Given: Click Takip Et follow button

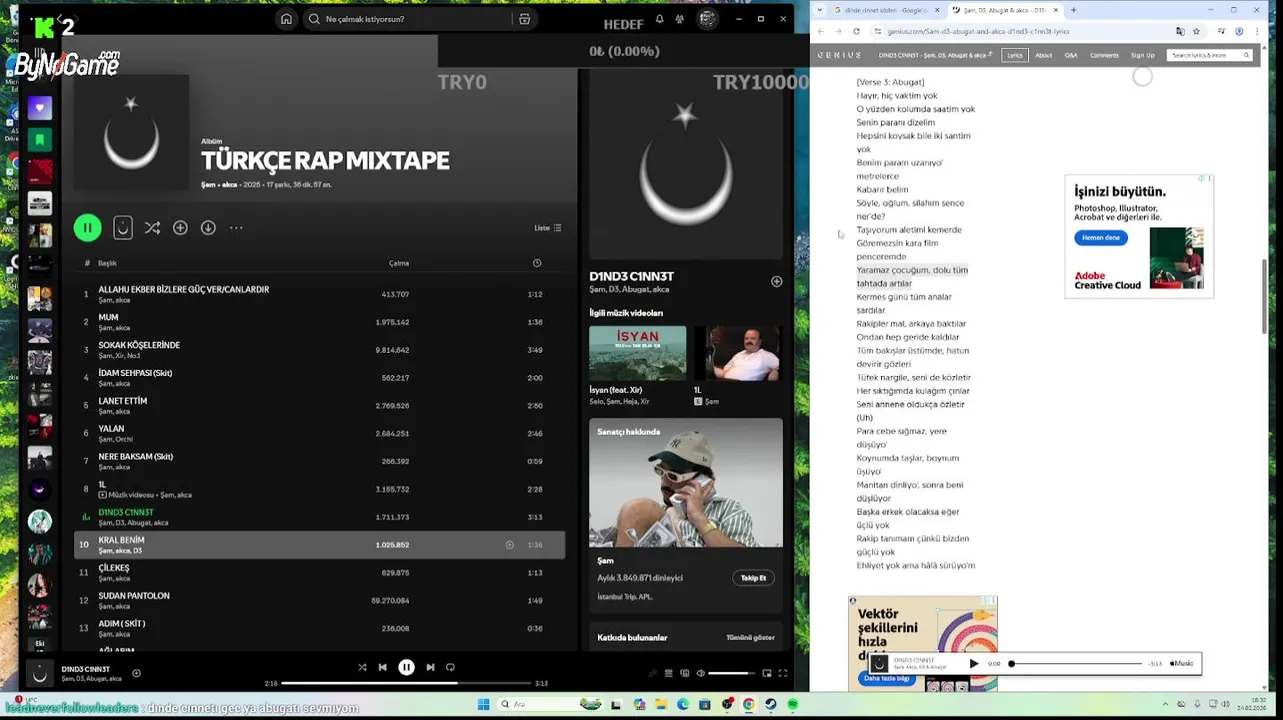Looking at the screenshot, I should [753, 578].
